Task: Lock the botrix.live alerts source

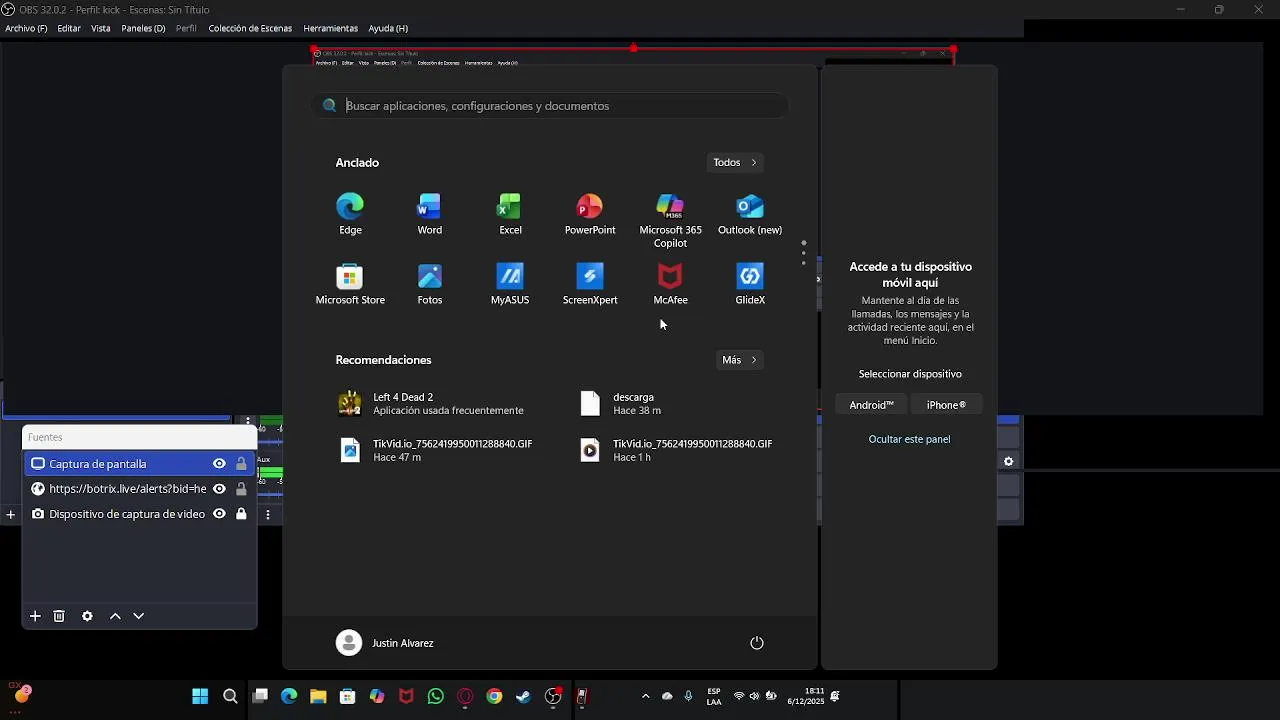Action: point(241,489)
